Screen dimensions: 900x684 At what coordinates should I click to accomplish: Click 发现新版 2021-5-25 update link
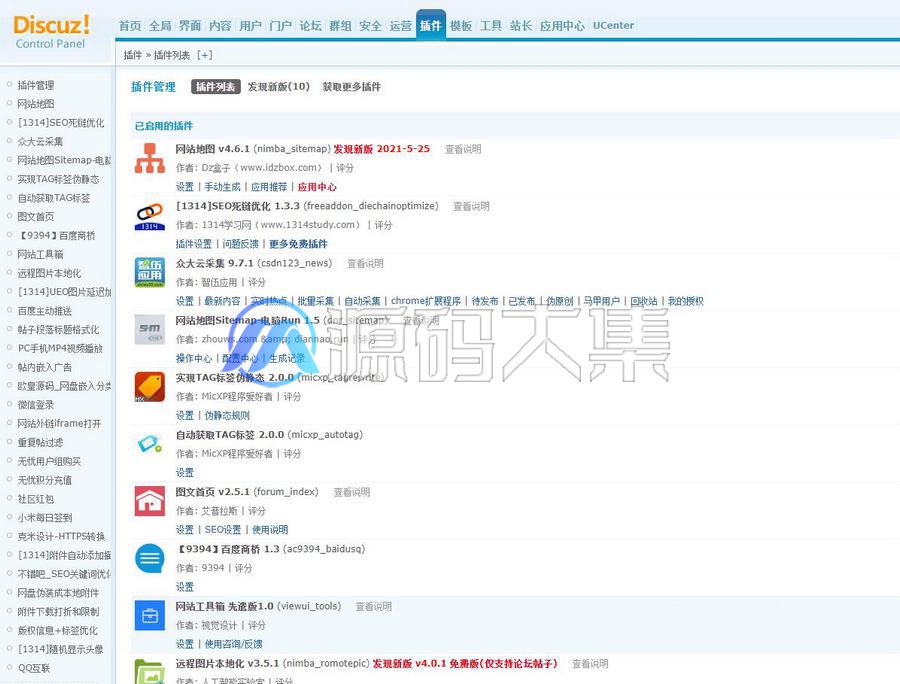tap(382, 149)
